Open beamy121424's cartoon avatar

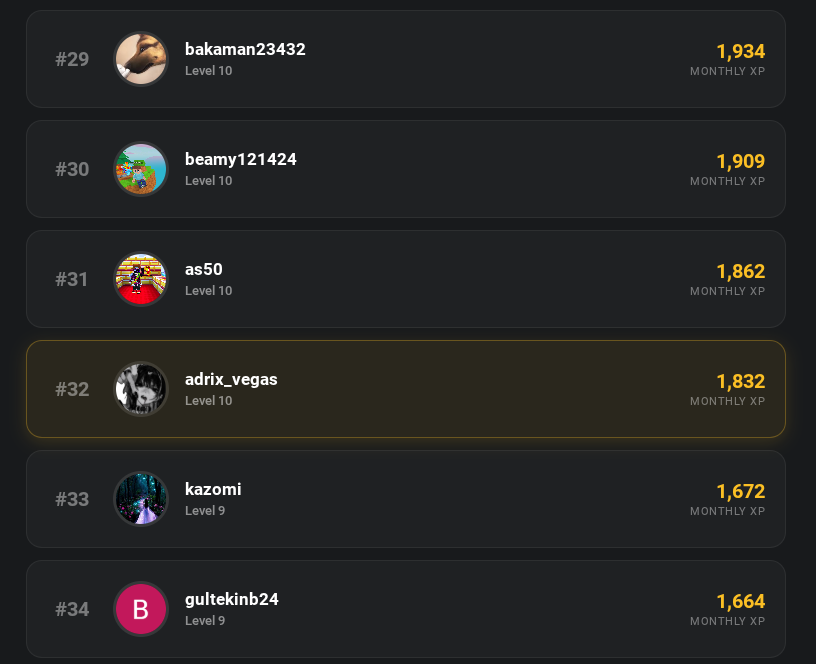click(x=141, y=169)
